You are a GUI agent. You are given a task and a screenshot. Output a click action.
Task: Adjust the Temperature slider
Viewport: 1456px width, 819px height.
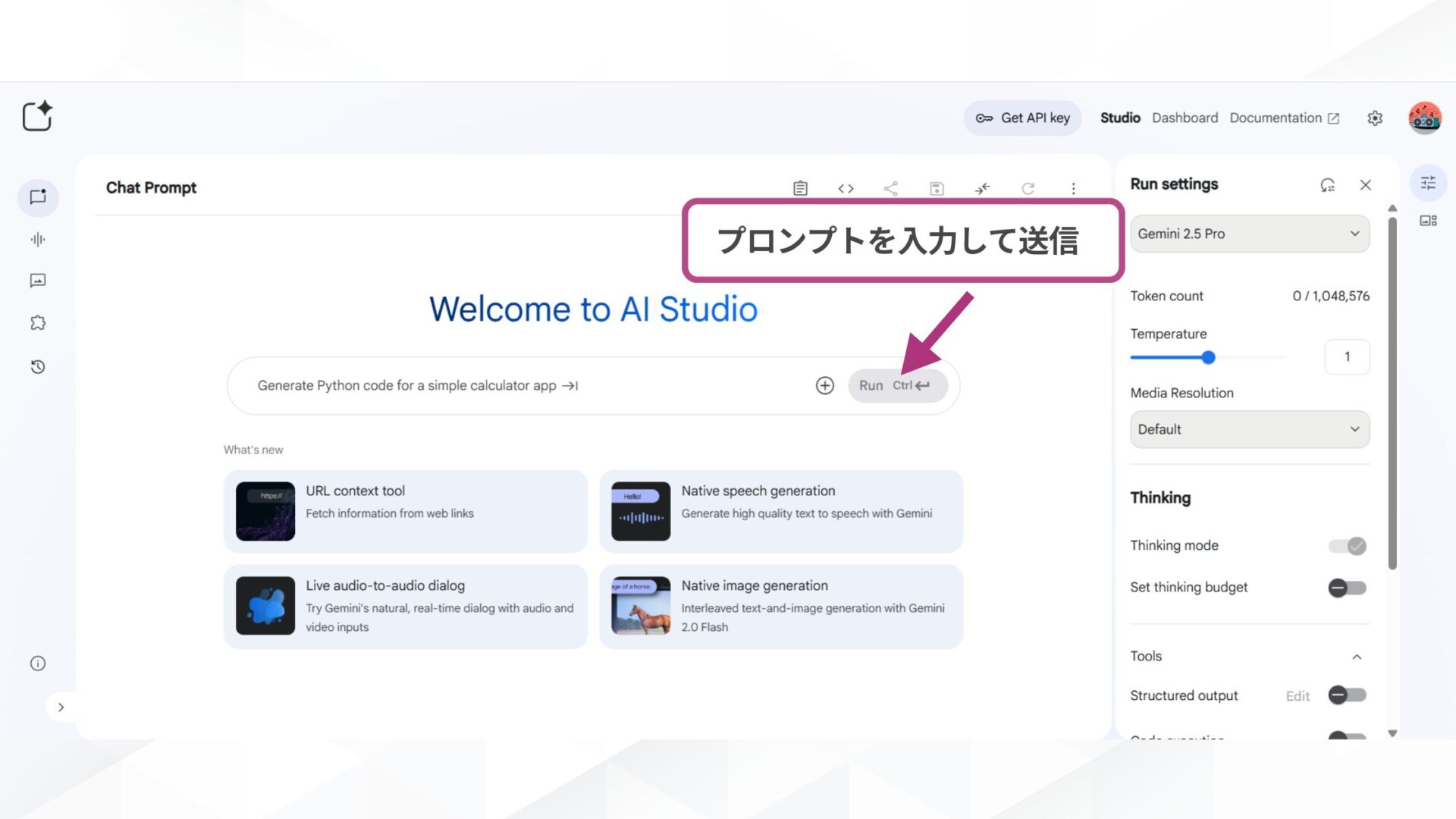click(x=1208, y=357)
